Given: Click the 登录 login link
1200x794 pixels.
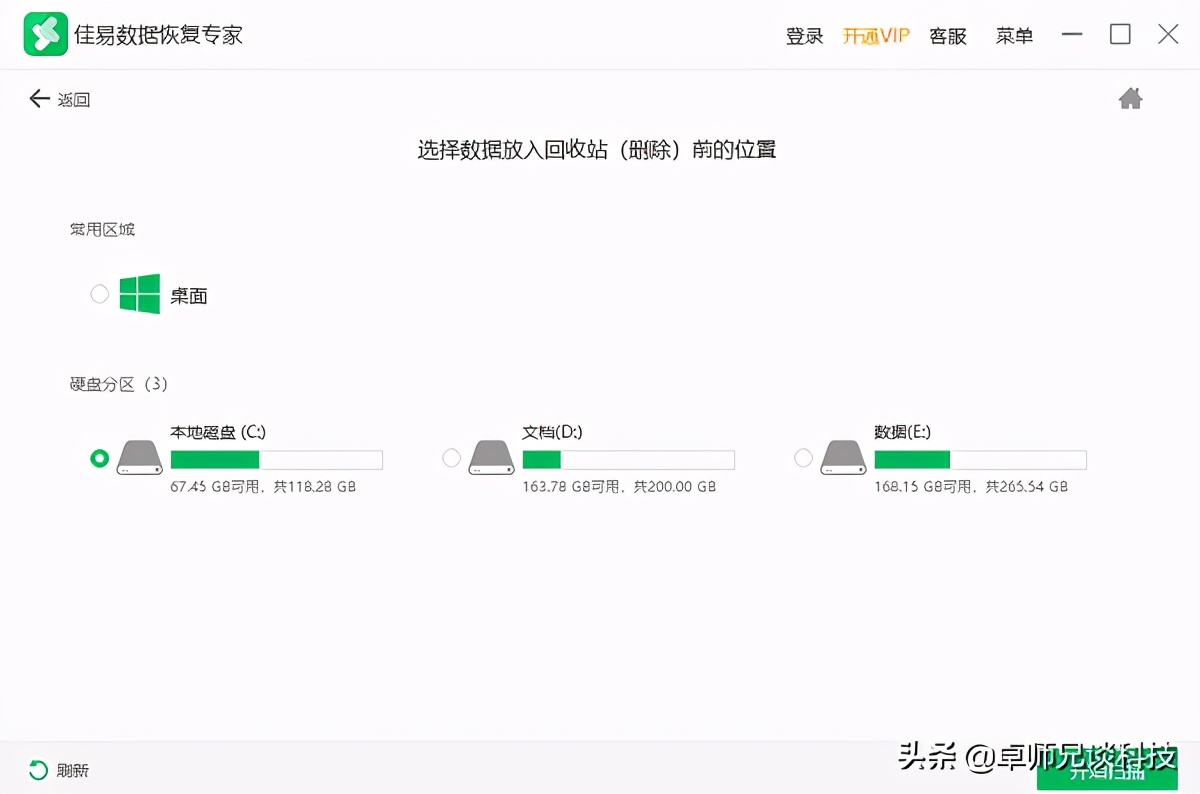Looking at the screenshot, I should [x=805, y=35].
